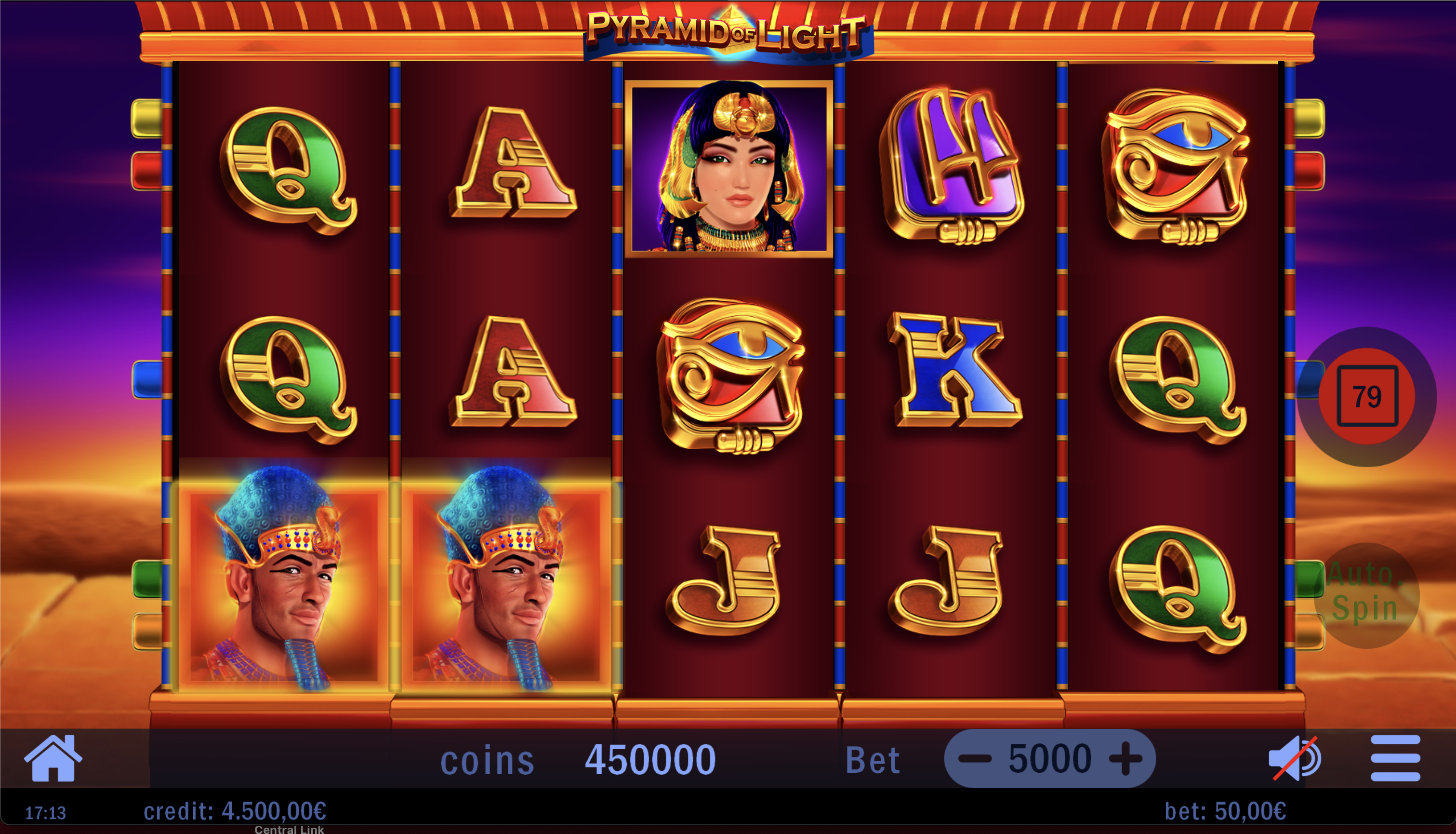Increase the bet with the plus button
This screenshot has height=834, width=1456.
tap(1125, 759)
